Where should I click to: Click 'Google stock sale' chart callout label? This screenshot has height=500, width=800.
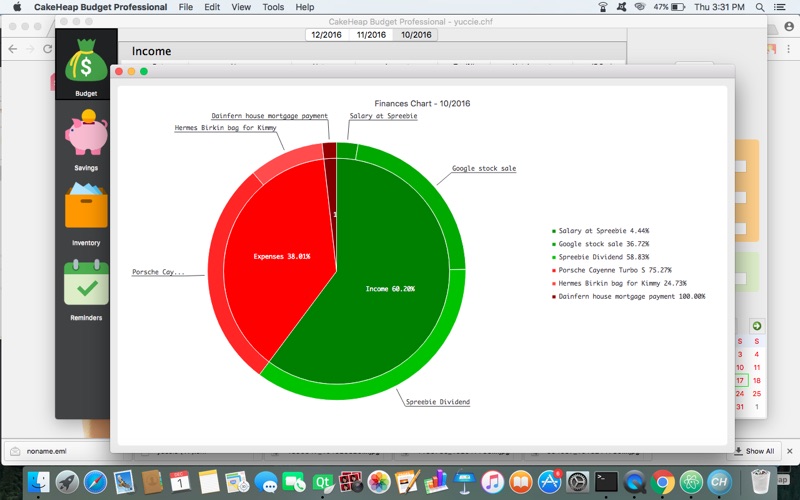coord(484,168)
